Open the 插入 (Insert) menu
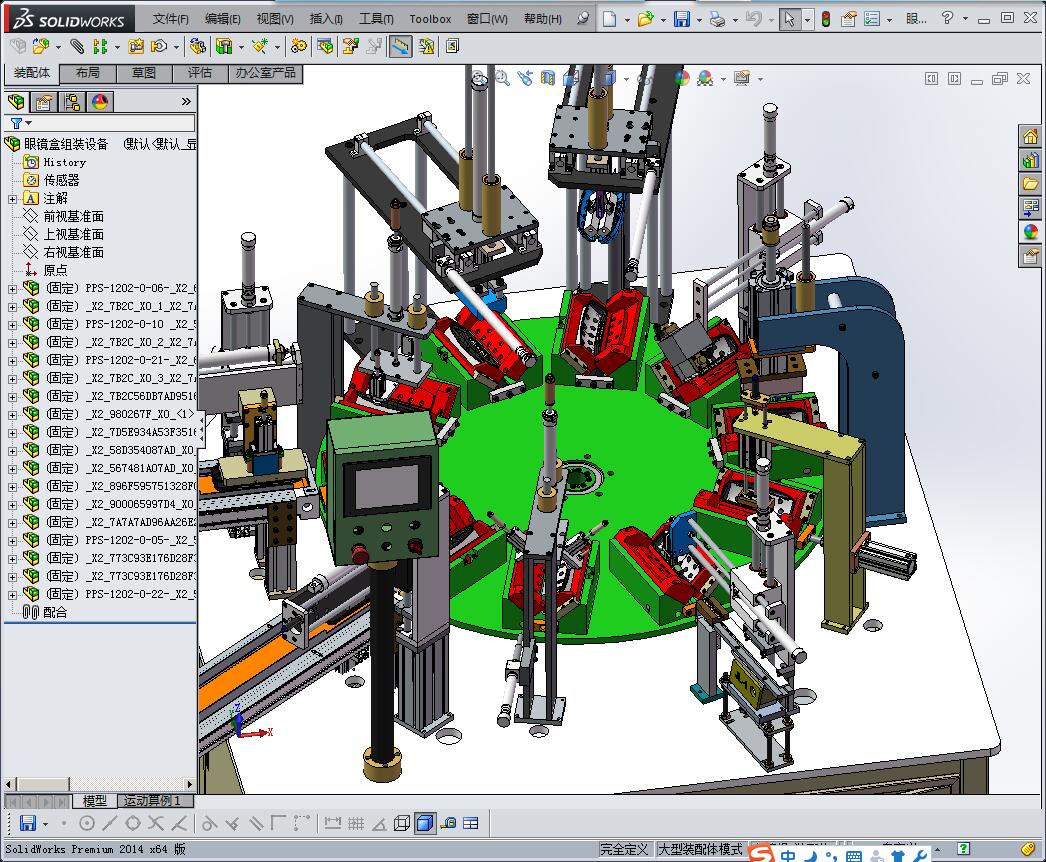 (x=326, y=19)
